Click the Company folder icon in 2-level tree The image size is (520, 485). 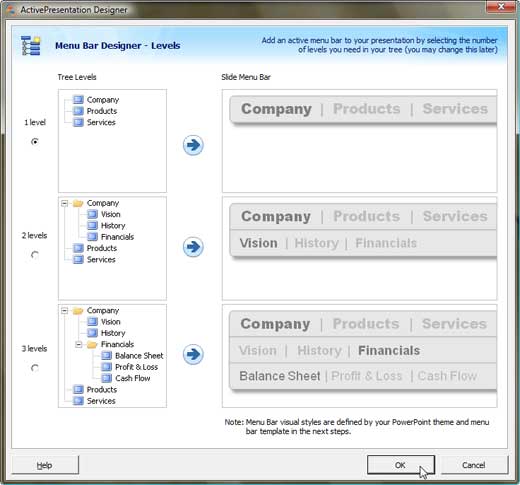click(x=78, y=203)
